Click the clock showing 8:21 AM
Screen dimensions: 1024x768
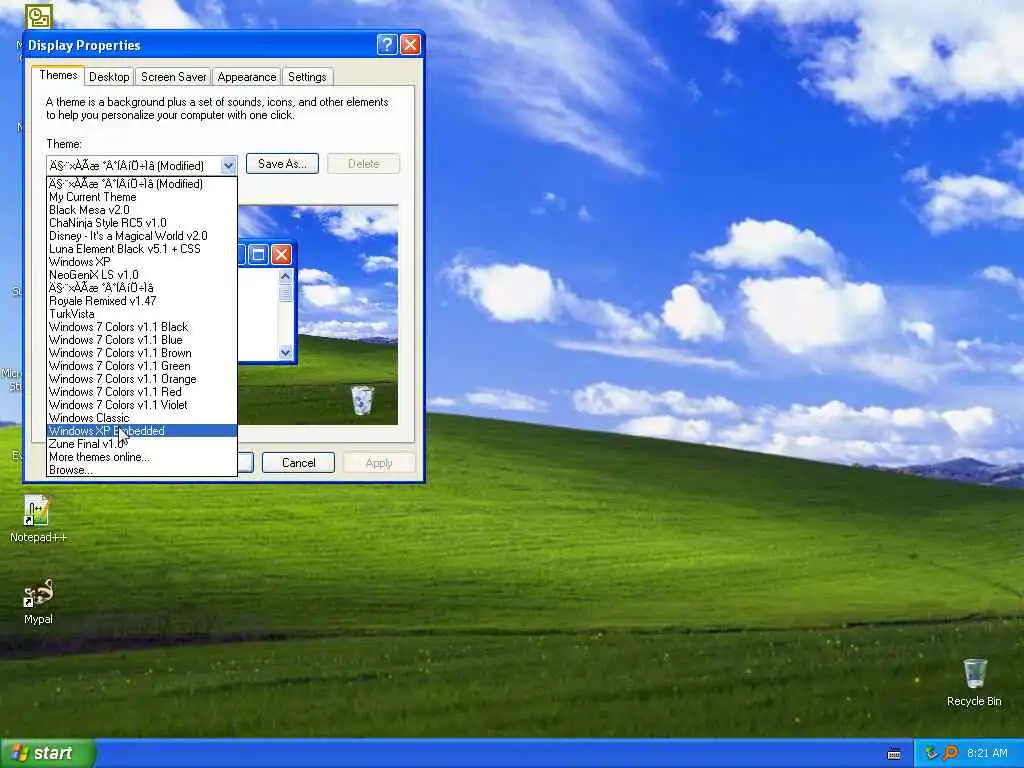[987, 753]
